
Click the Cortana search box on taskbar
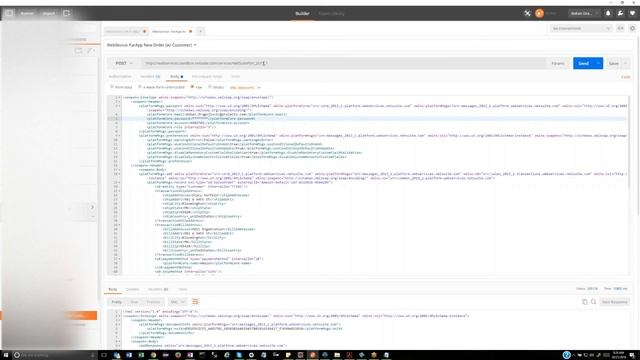(x=55, y=355)
